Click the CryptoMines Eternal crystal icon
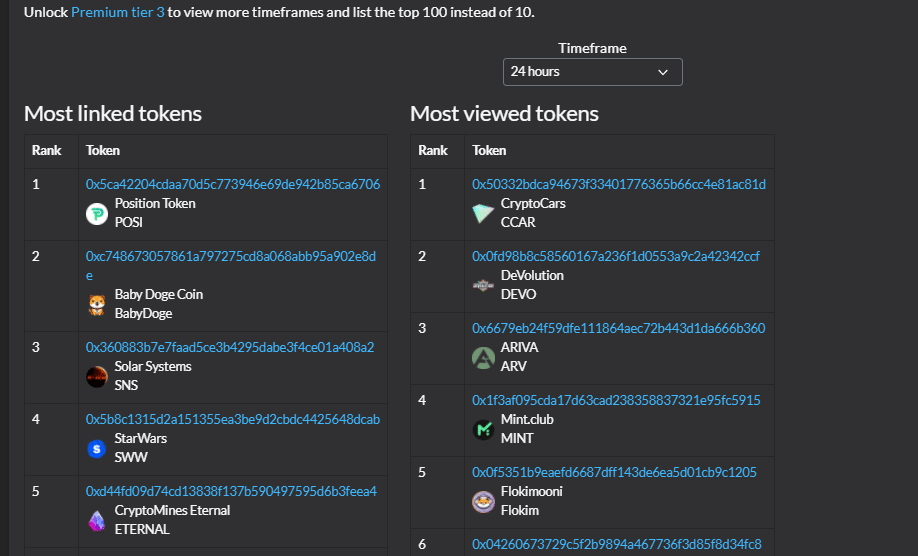The image size is (918, 556). pos(97,520)
